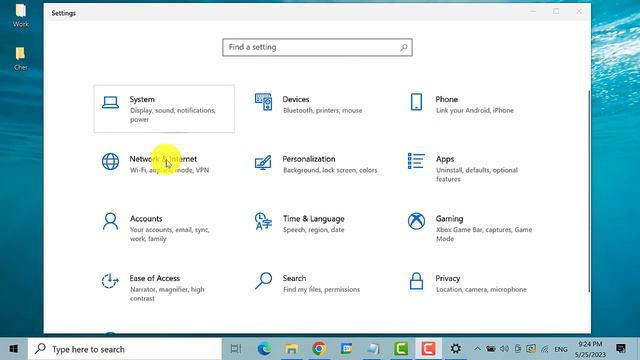Show hidden system tray icons
Image resolution: width=640 pixels, height=360 pixels.
(x=477, y=349)
